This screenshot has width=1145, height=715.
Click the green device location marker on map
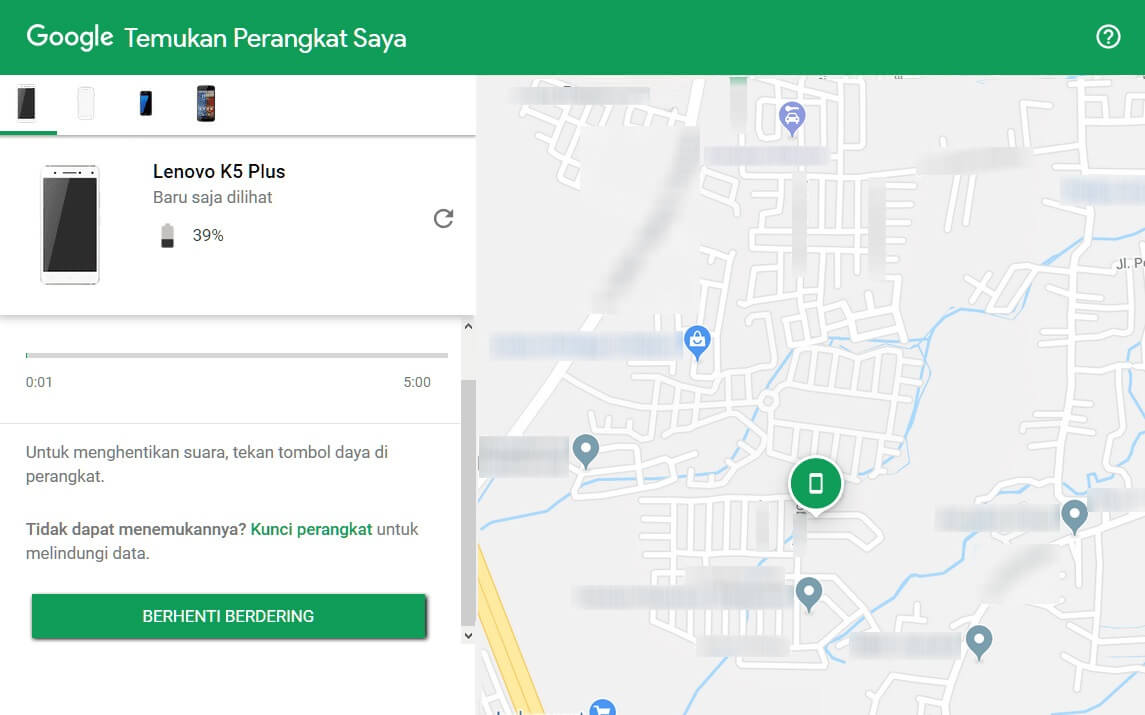(816, 484)
